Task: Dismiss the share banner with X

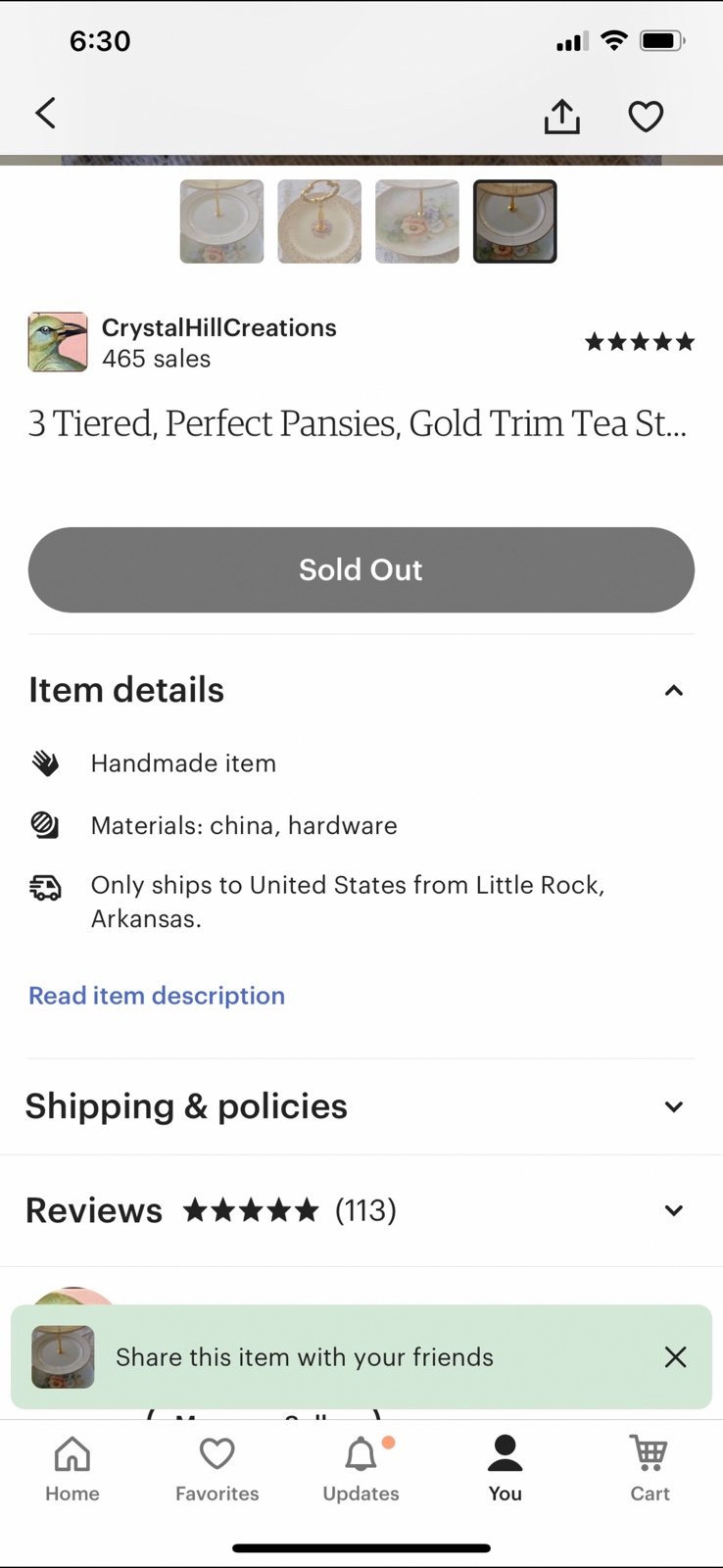Action: click(x=675, y=1356)
